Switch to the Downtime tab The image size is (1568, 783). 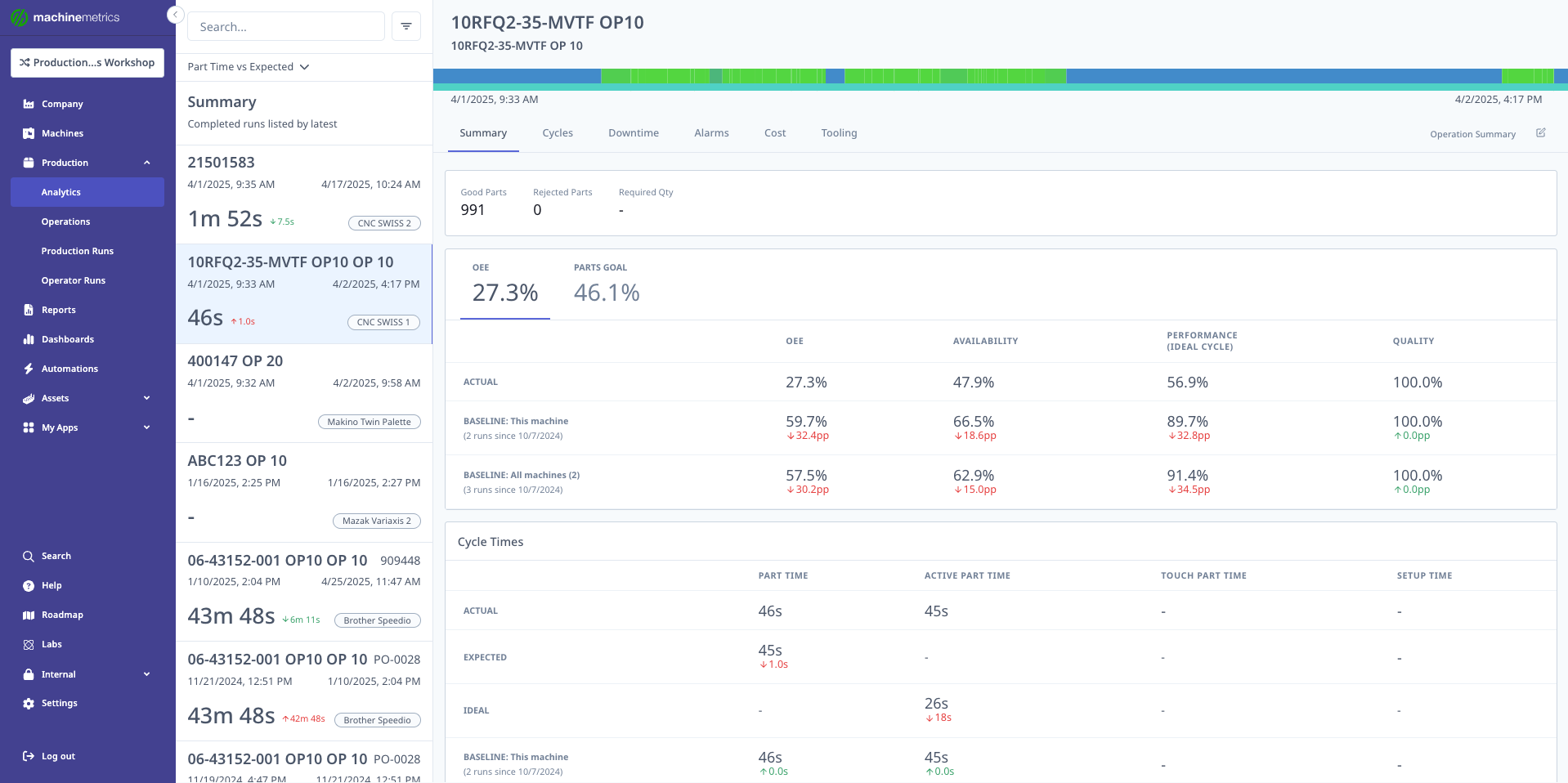click(634, 133)
